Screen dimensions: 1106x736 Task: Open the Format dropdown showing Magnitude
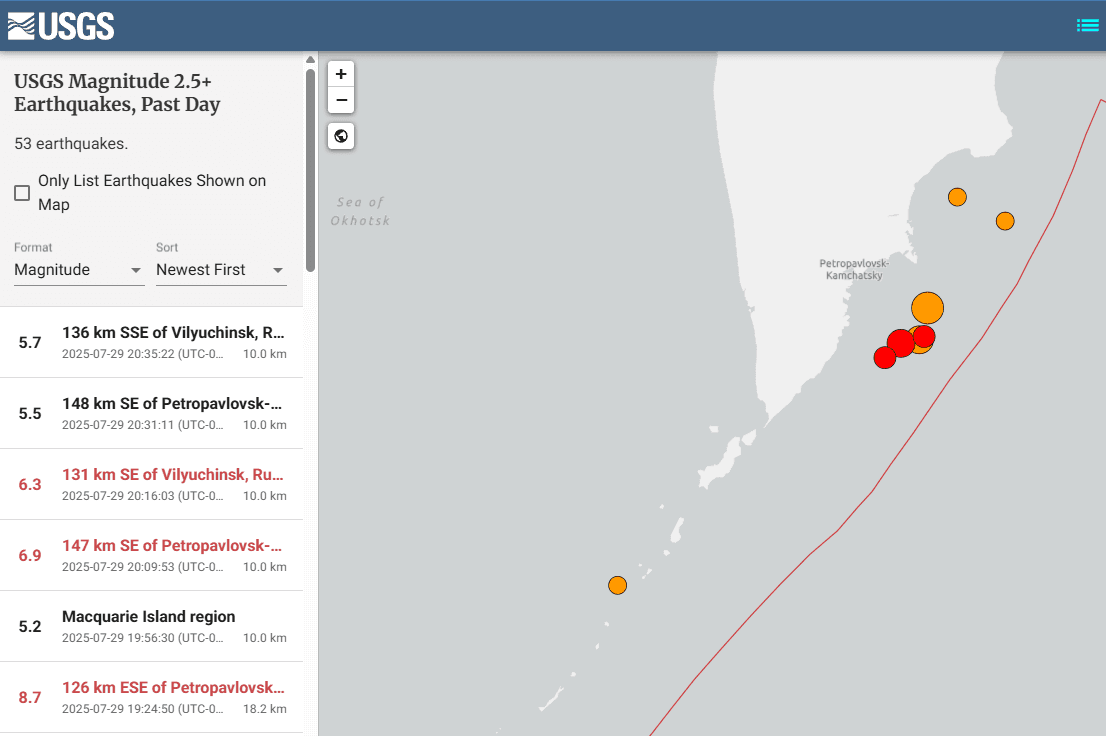coord(79,270)
